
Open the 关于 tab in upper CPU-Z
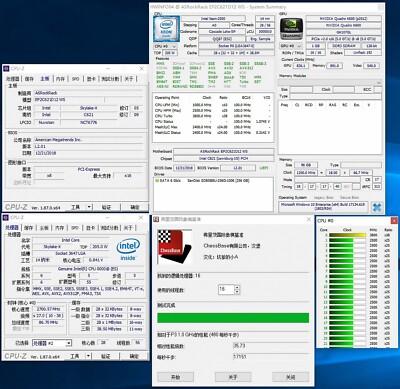click(129, 79)
